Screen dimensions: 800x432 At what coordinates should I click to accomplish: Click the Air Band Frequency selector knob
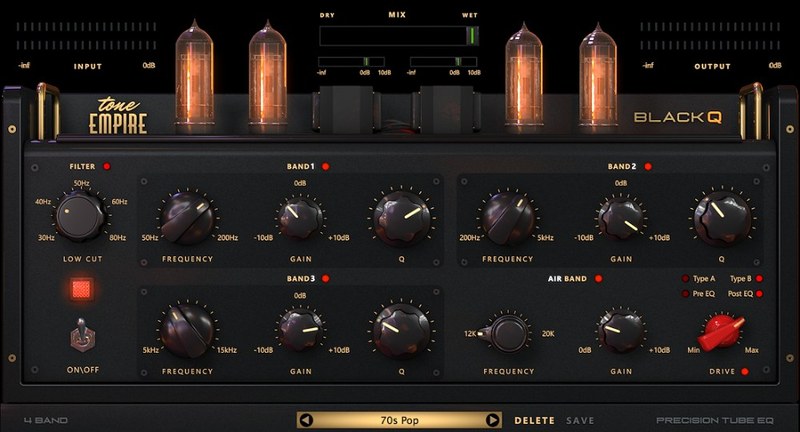click(x=508, y=334)
